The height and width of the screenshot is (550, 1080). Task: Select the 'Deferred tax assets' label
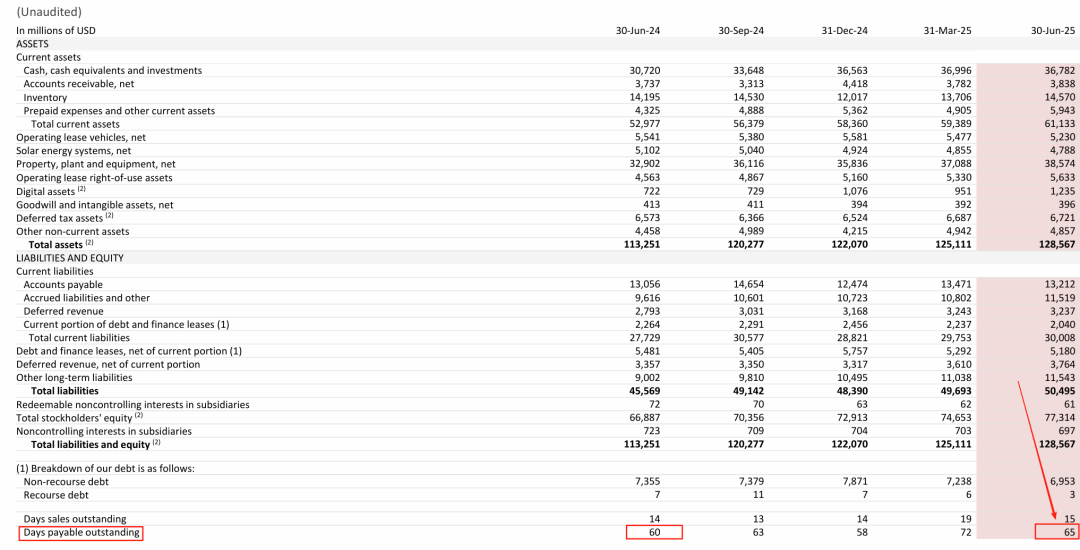[59, 218]
